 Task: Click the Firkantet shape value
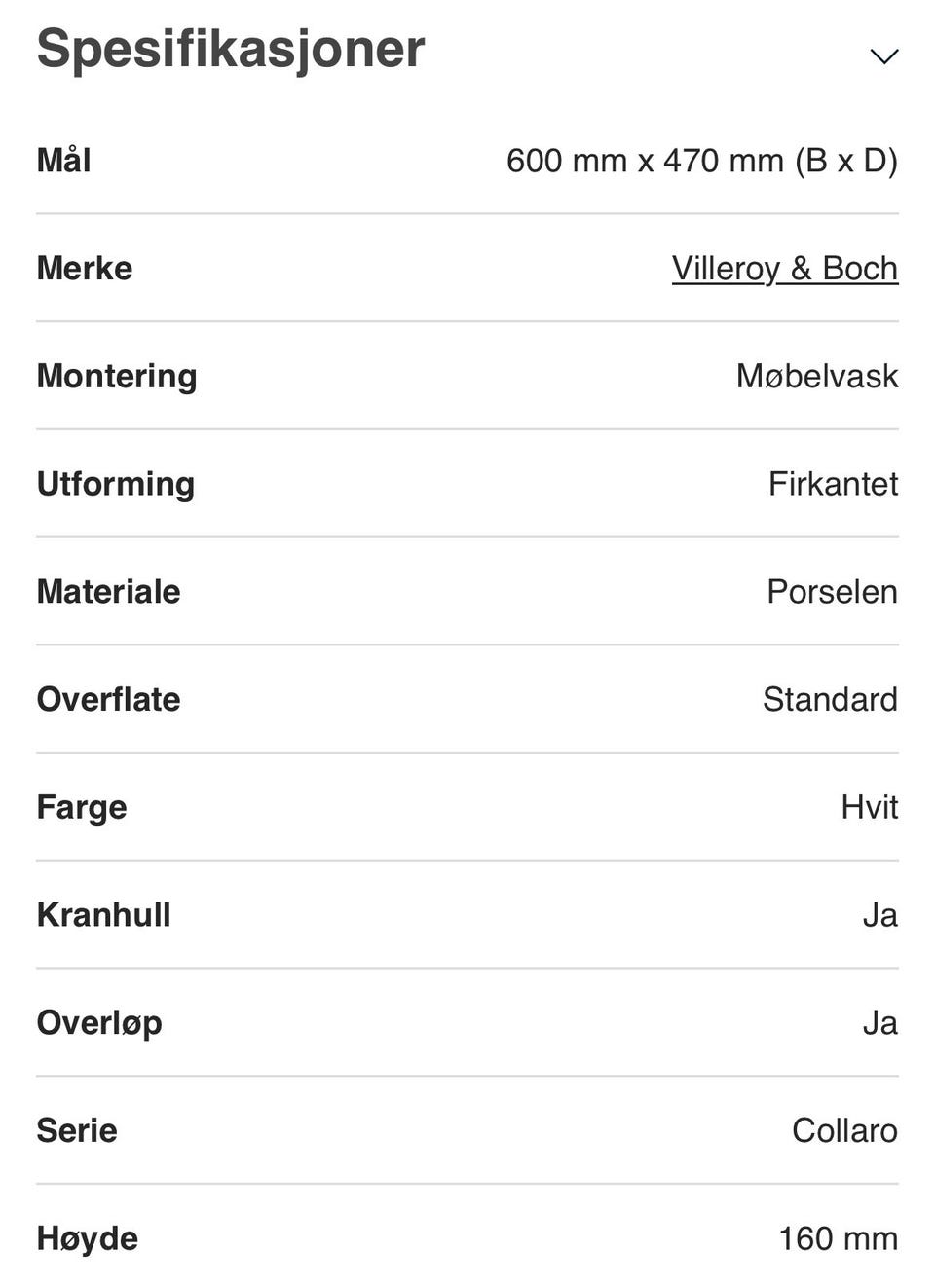[833, 484]
